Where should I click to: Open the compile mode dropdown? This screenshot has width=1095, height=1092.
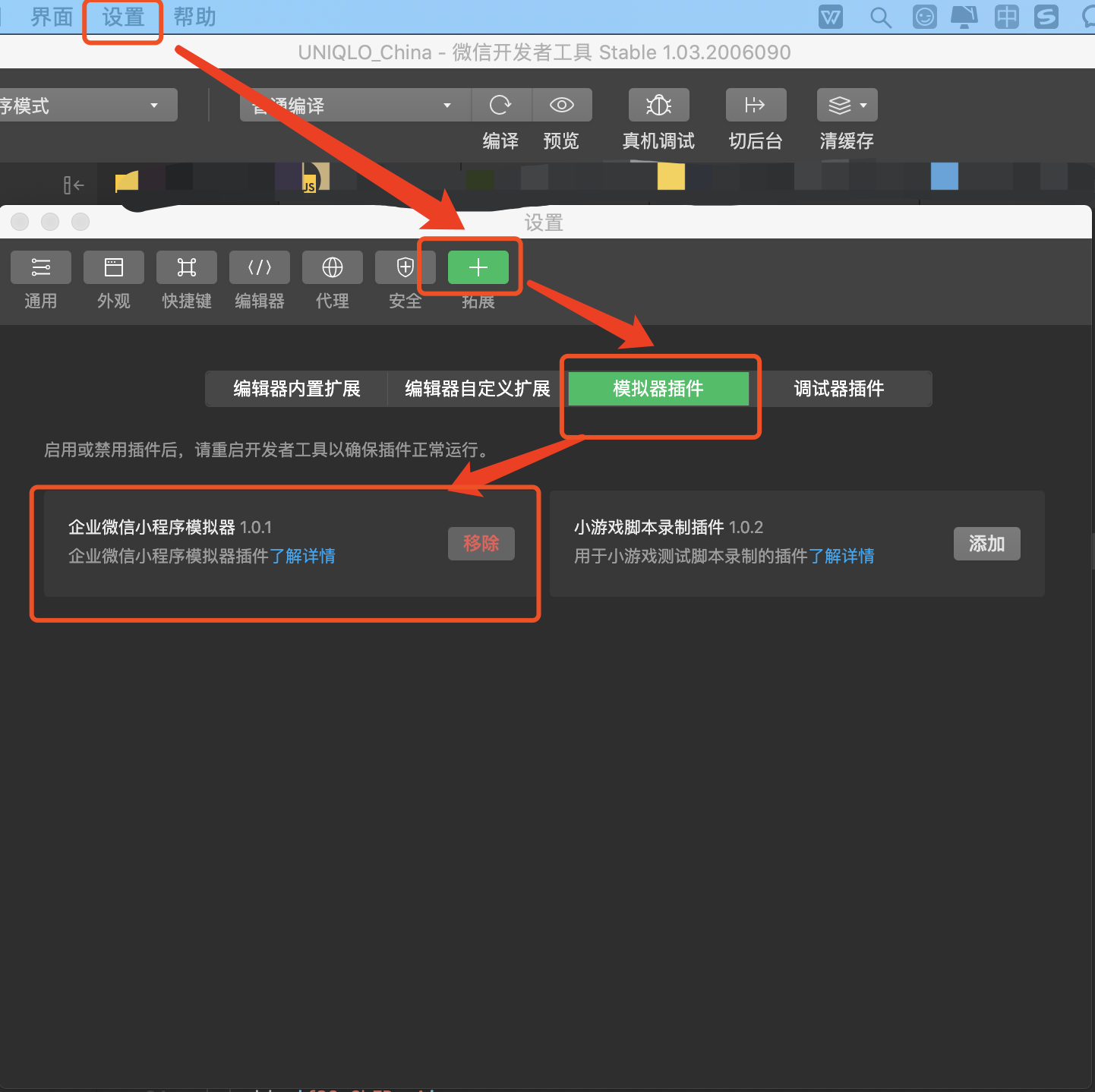coord(355,105)
